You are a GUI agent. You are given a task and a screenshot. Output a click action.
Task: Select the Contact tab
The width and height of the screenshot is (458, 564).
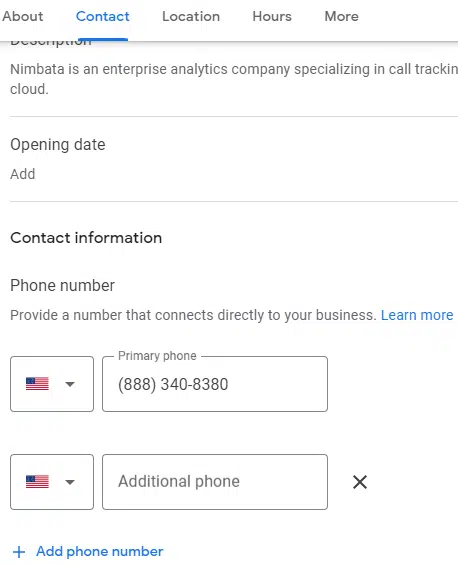[103, 16]
